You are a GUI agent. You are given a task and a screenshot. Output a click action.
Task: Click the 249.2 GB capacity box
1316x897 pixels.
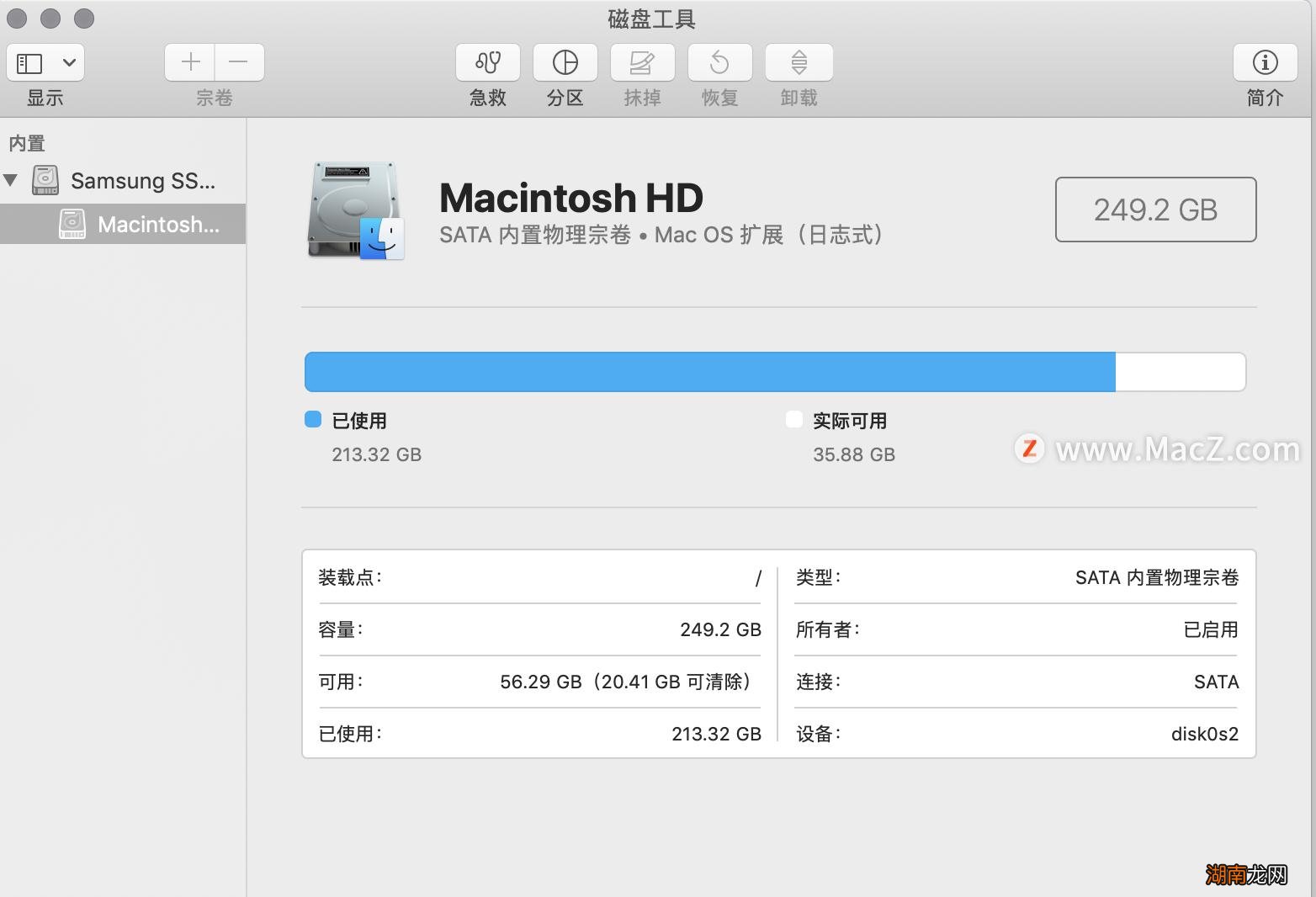[x=1155, y=210]
